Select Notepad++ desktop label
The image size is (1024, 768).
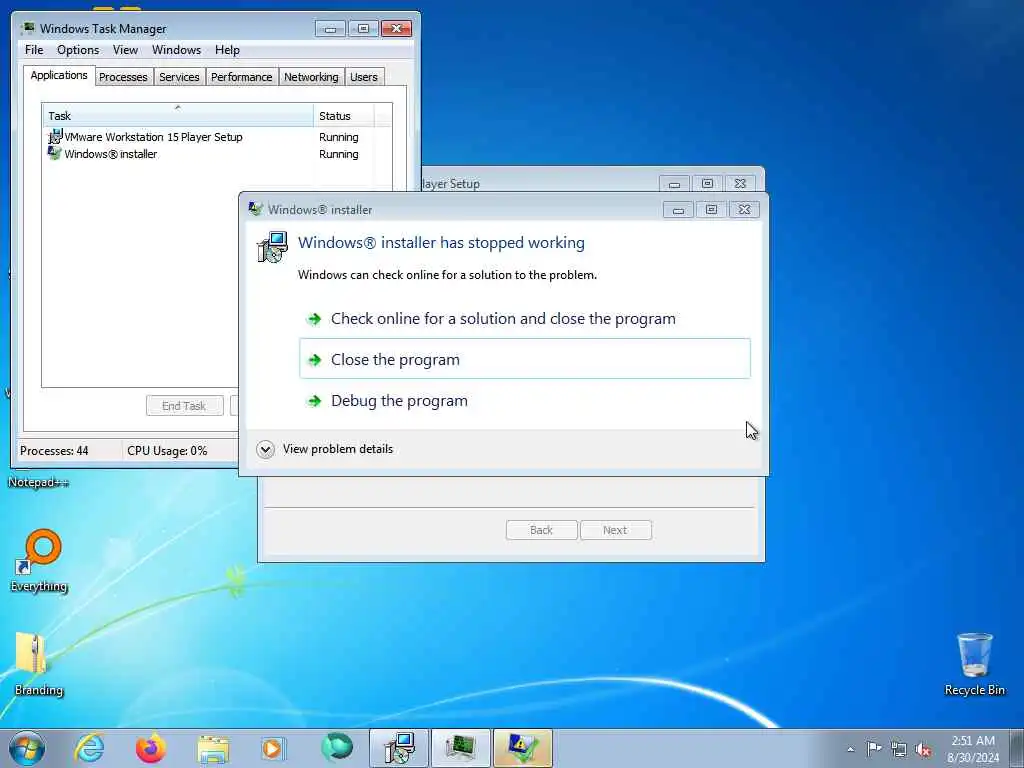point(38,483)
